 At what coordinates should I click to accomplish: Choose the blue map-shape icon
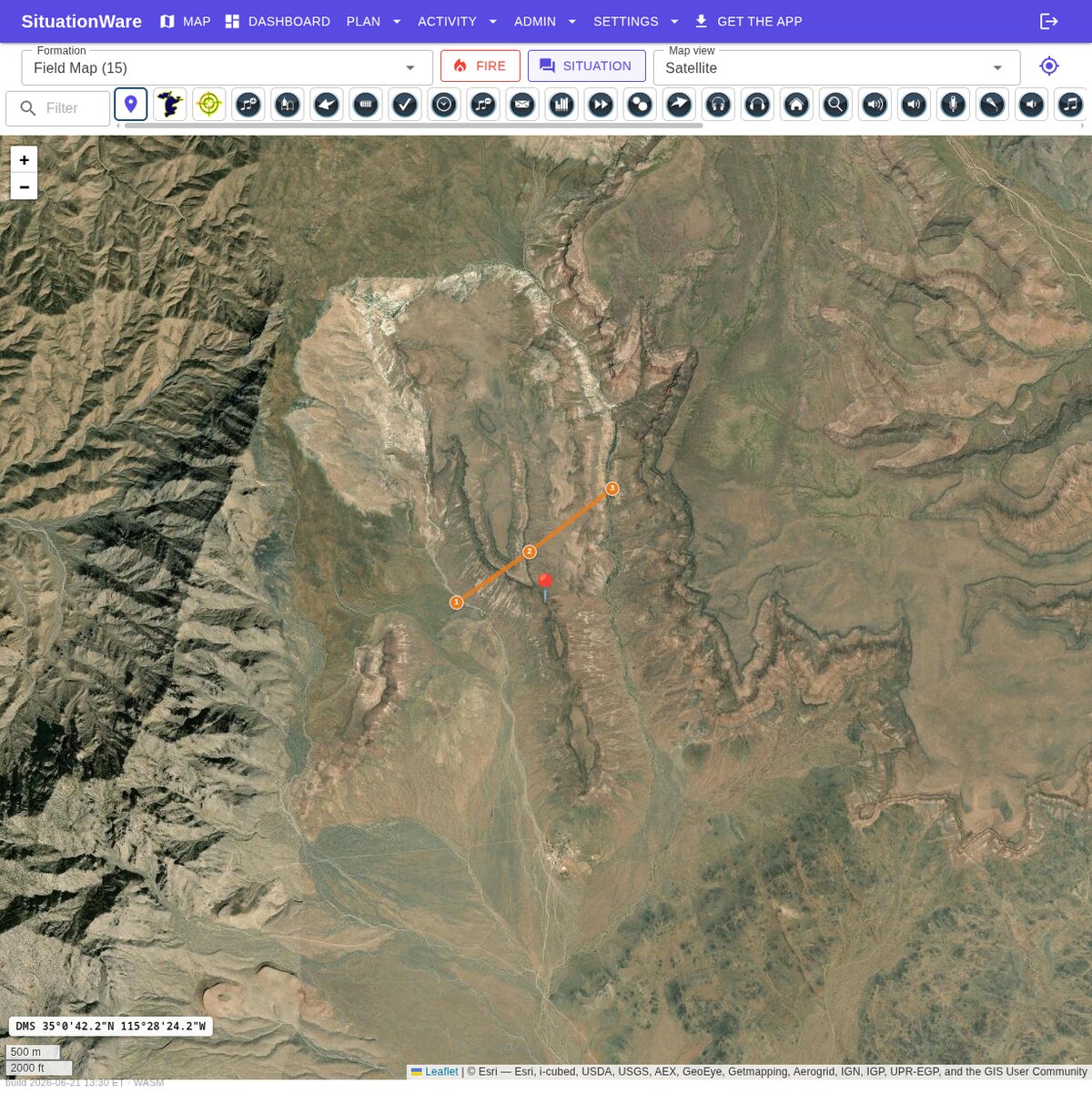pyautogui.click(x=170, y=105)
